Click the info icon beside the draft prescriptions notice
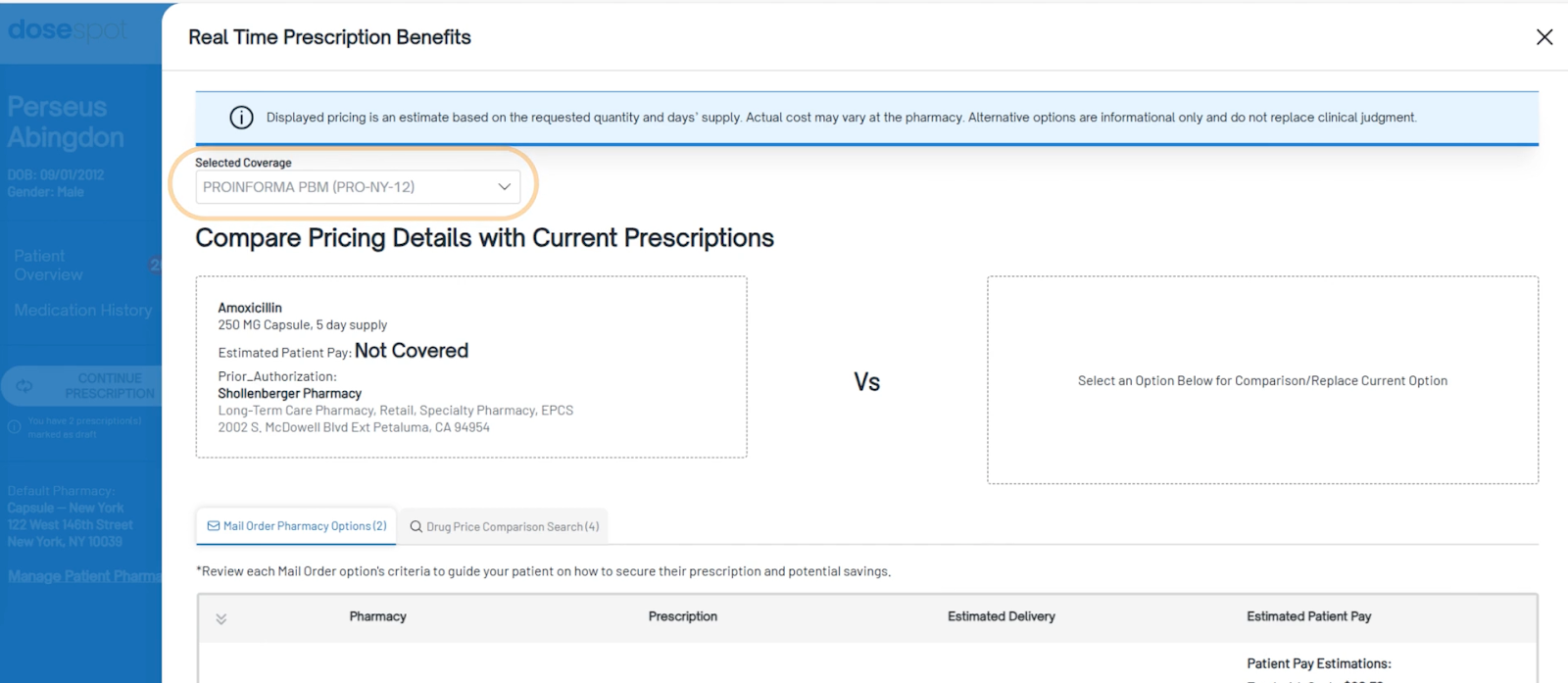This screenshot has width=1568, height=683. pos(15,427)
